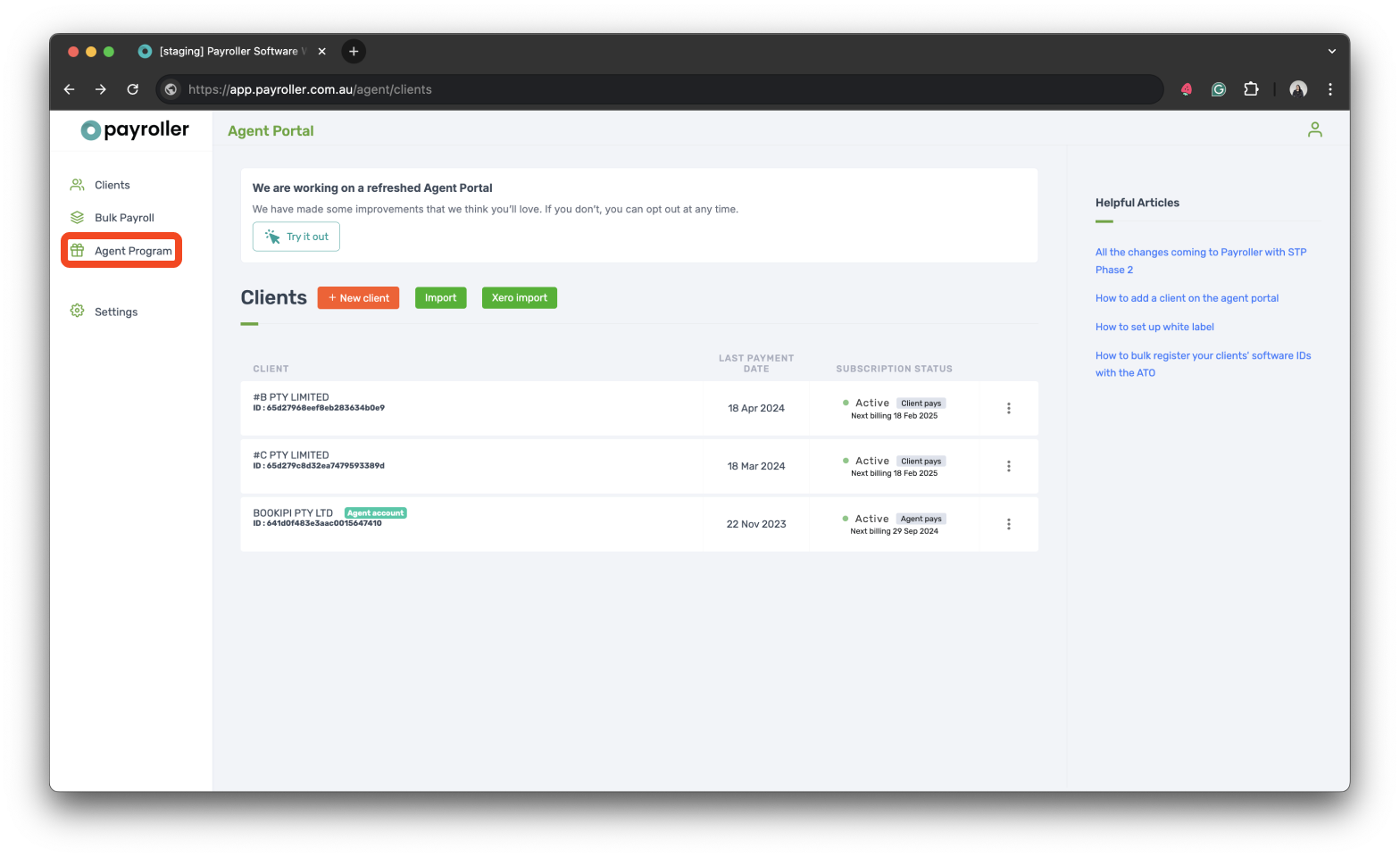Click the Grammarly extension icon
The width and height of the screenshot is (1400, 857).
pyautogui.click(x=1219, y=89)
